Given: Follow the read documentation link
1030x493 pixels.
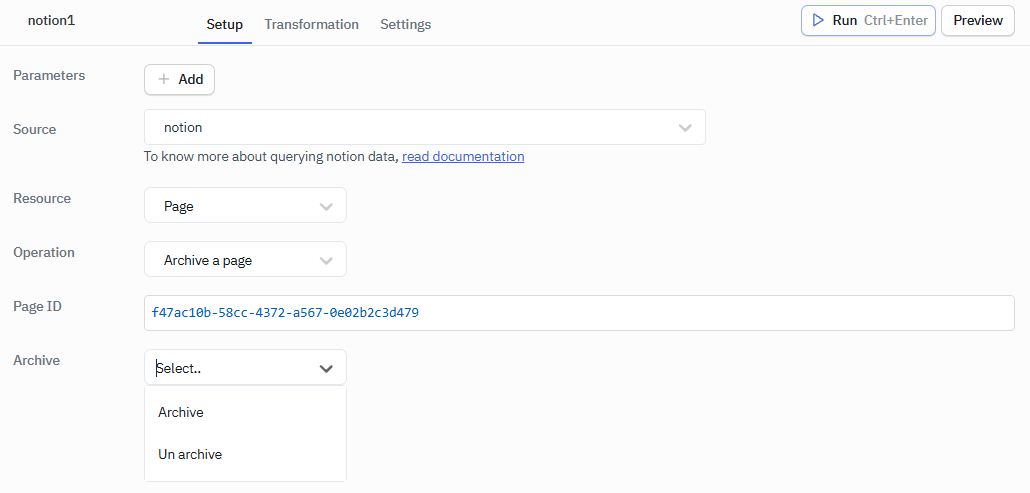Looking at the screenshot, I should tap(463, 156).
